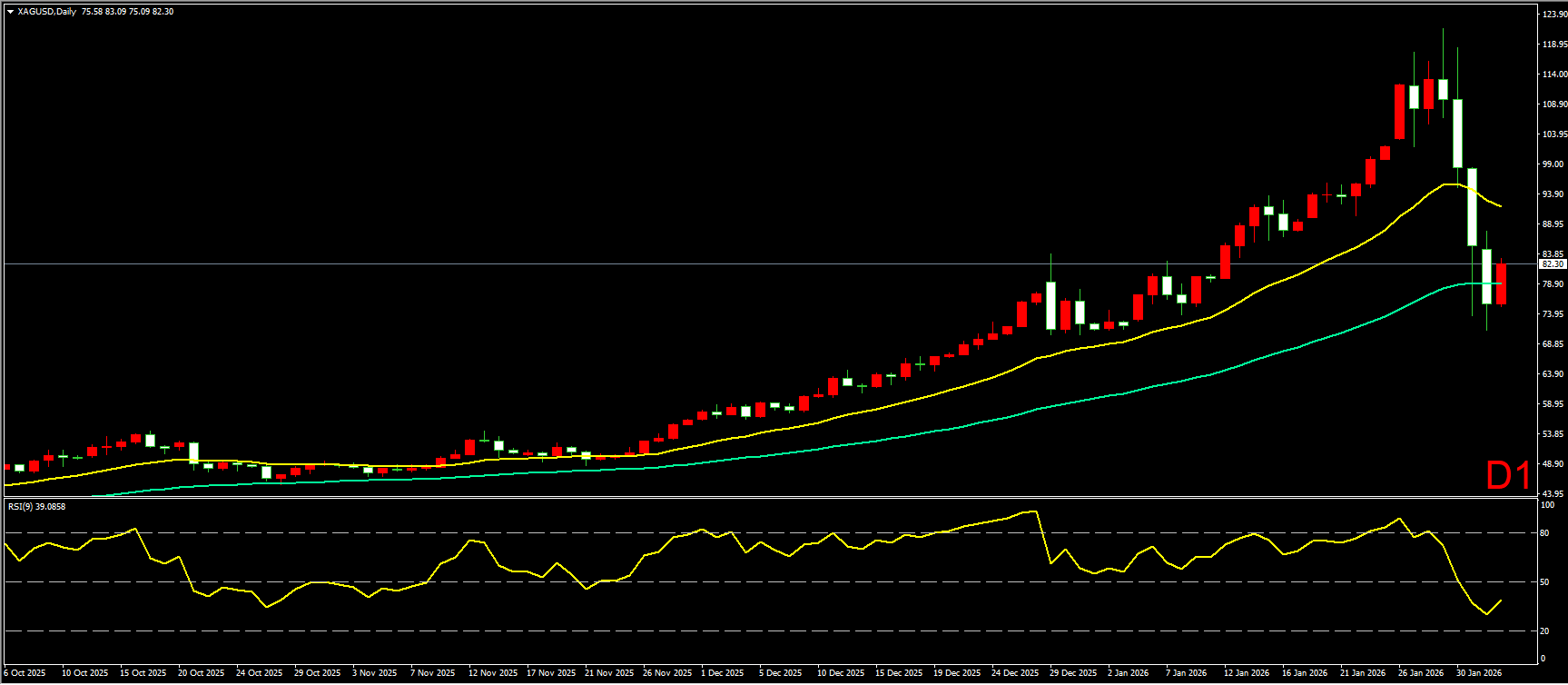
Task: Click the 99.00 price axis label
Action: [x=1553, y=164]
